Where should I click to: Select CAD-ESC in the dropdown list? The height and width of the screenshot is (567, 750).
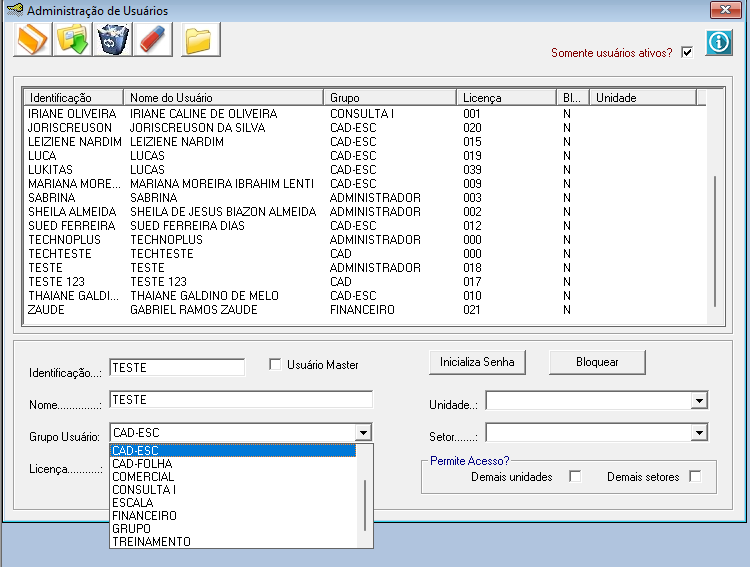(x=233, y=451)
